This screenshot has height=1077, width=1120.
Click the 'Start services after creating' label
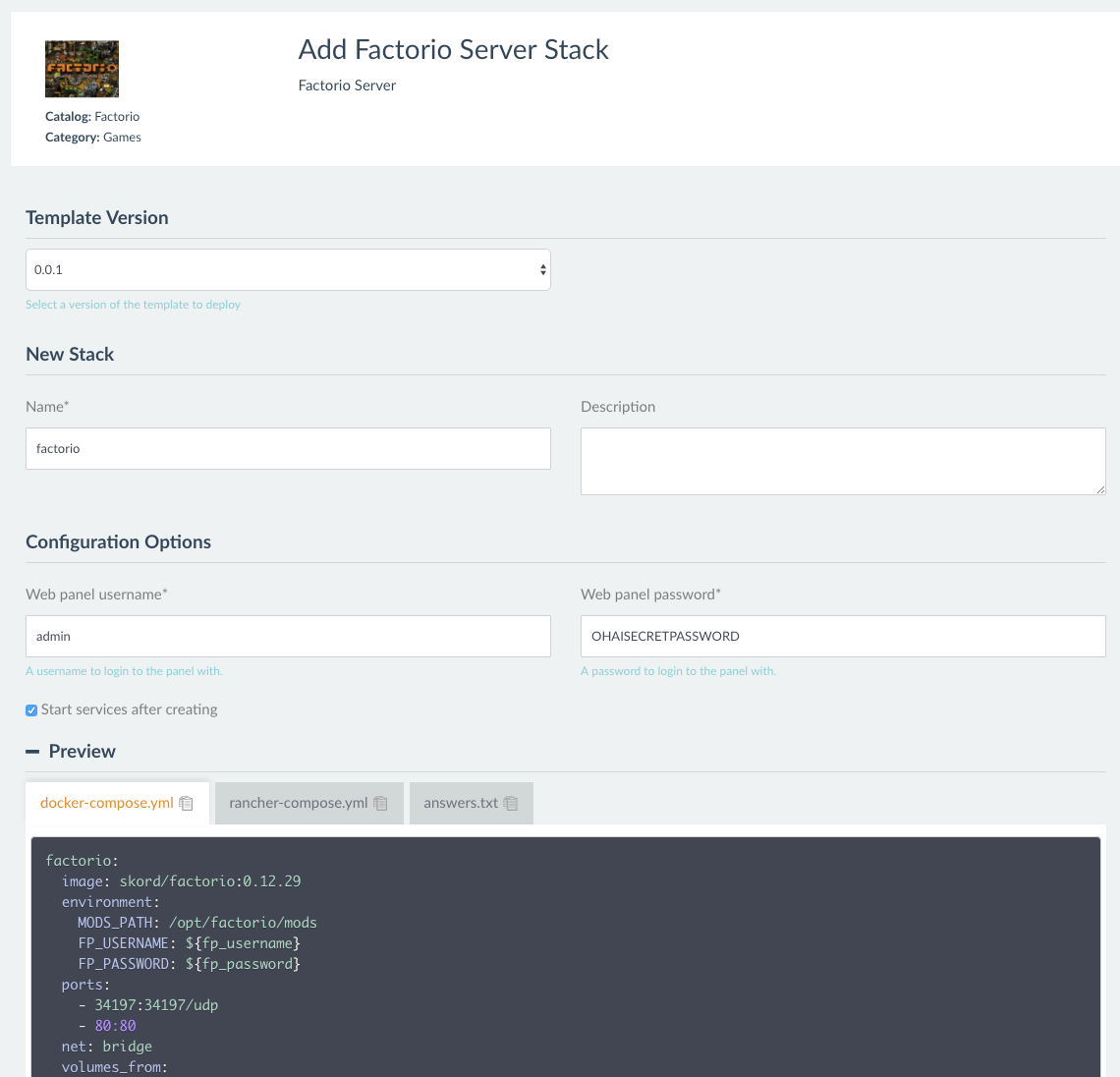point(129,709)
